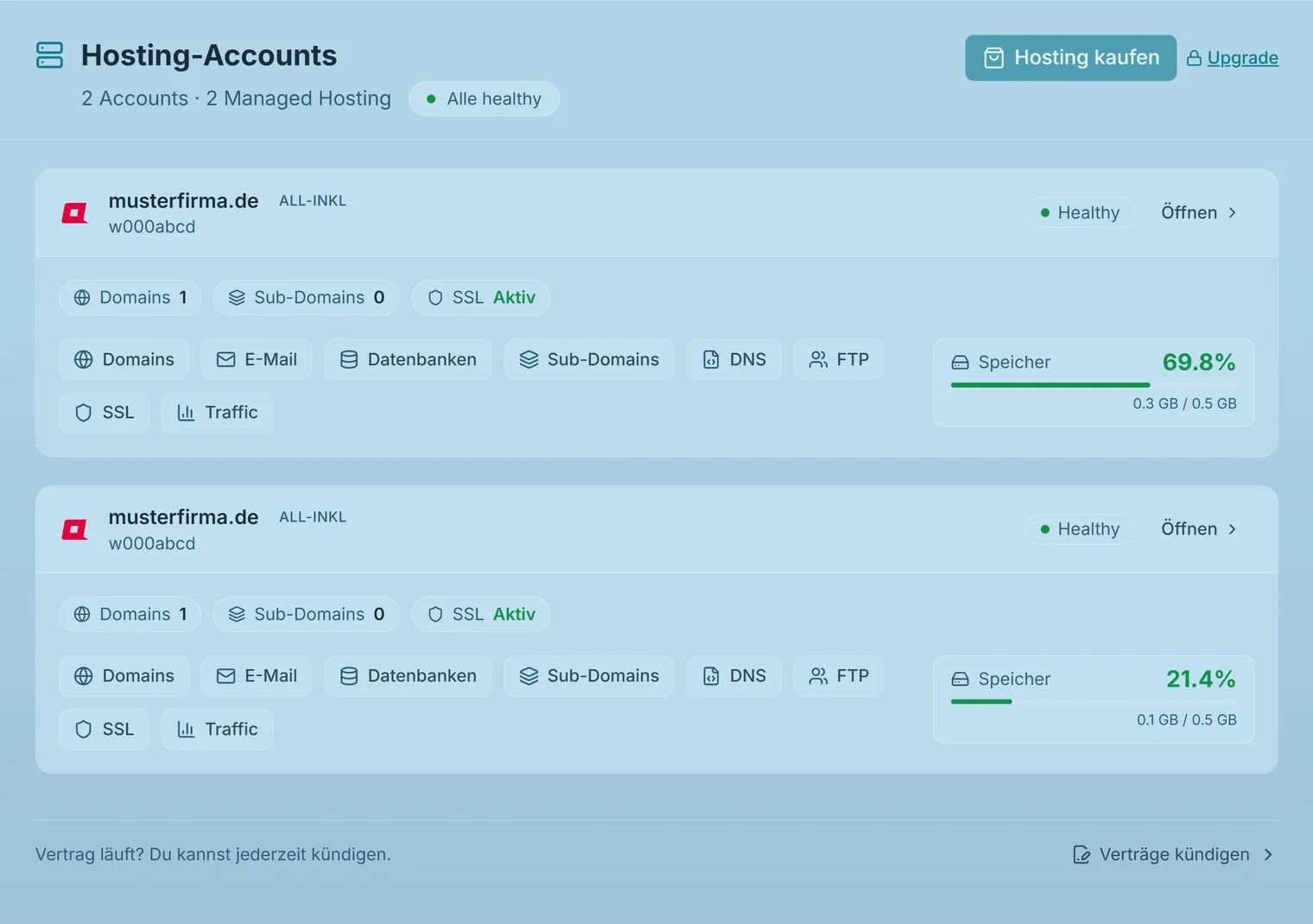Screen dimensions: 1313x924
Task: Click Domains 1 chip in second account
Action: click(x=130, y=614)
